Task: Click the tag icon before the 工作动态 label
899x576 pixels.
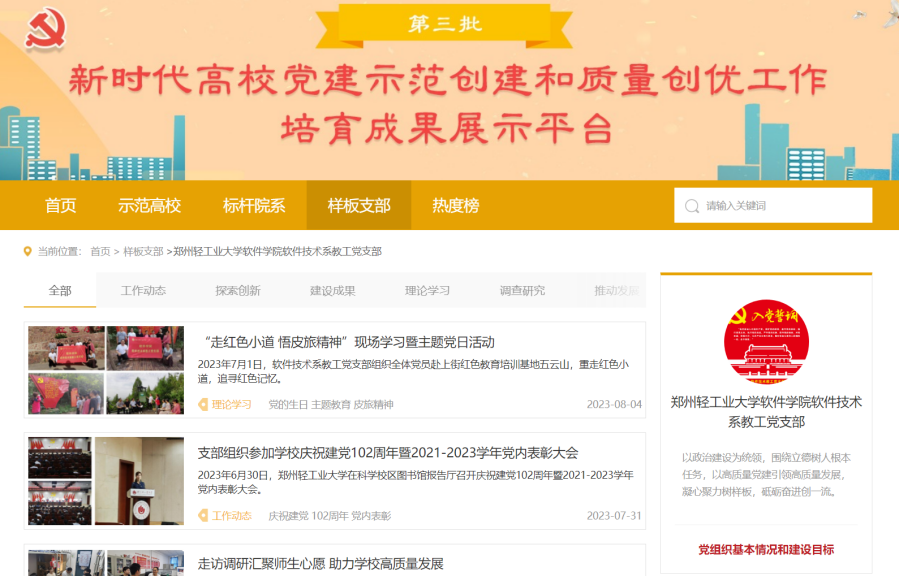Action: [x=201, y=517]
